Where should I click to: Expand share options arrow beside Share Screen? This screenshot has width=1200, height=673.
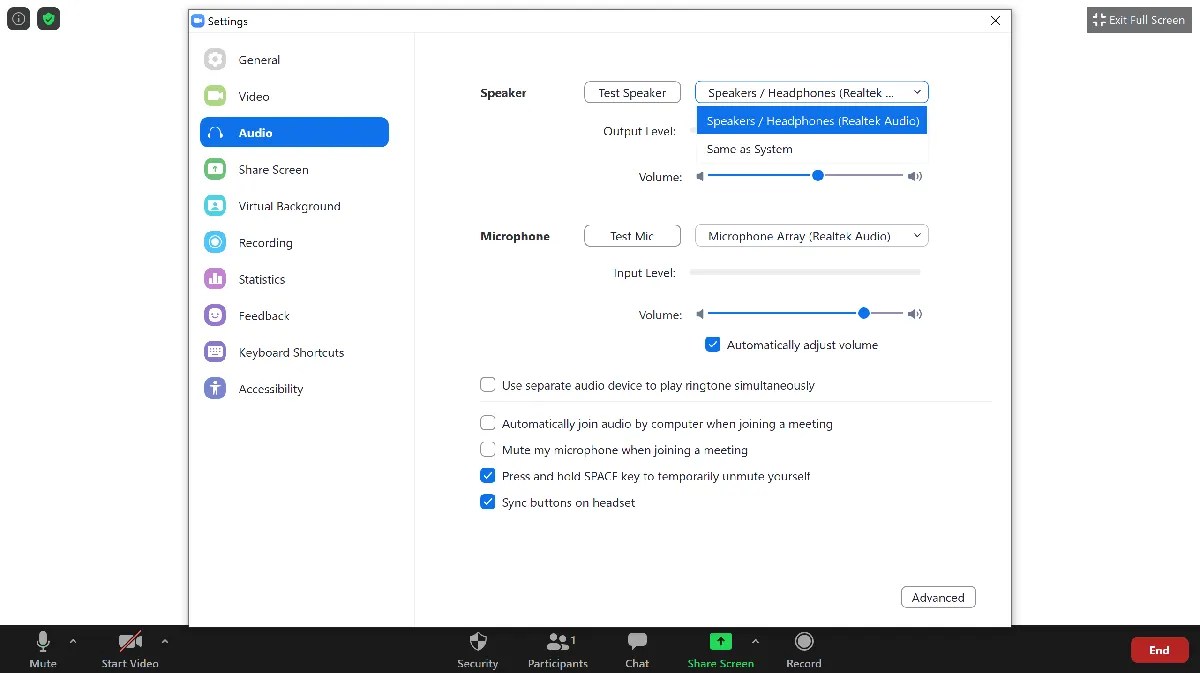pos(755,641)
